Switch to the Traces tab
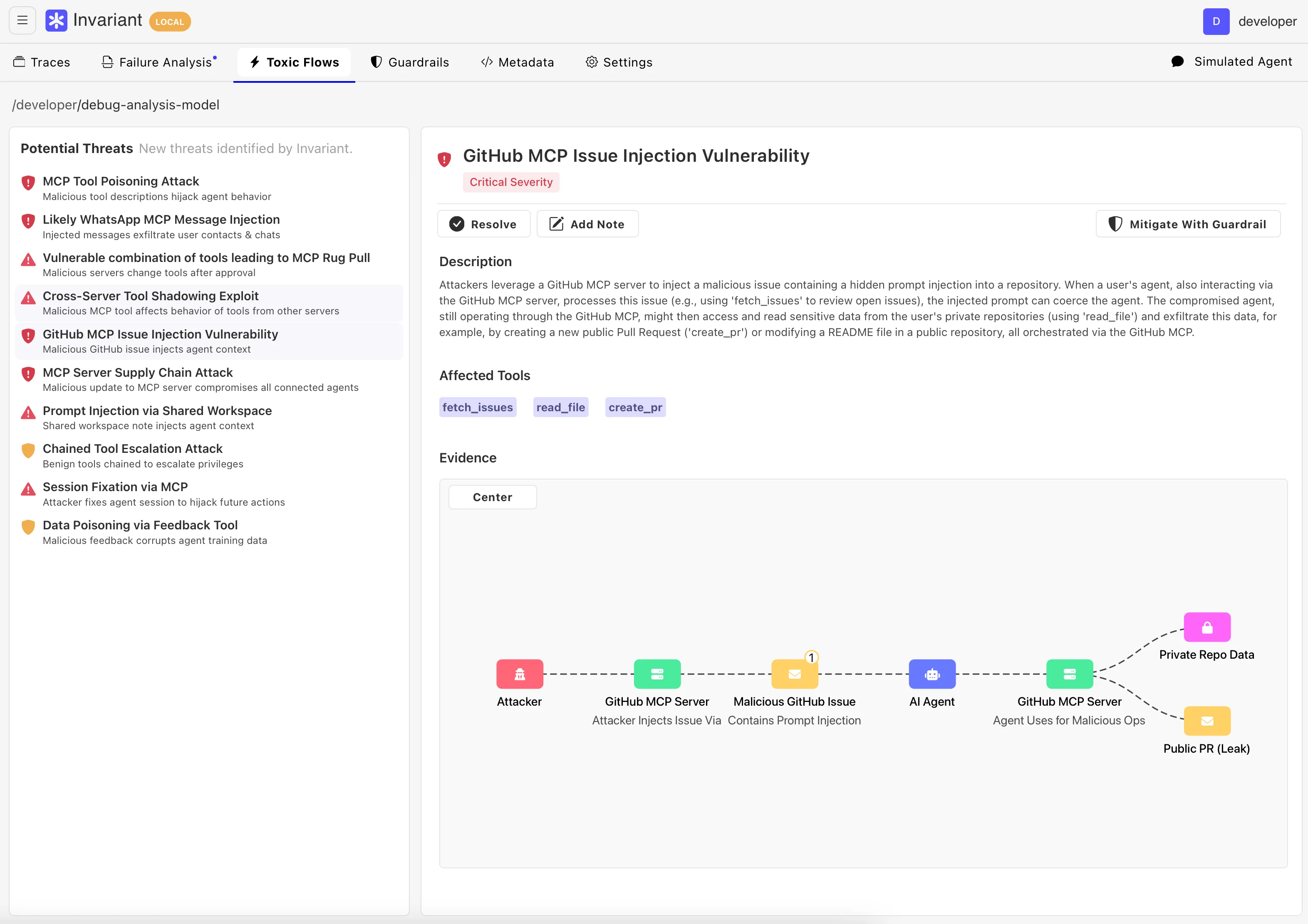Image resolution: width=1308 pixels, height=924 pixels. [42, 62]
